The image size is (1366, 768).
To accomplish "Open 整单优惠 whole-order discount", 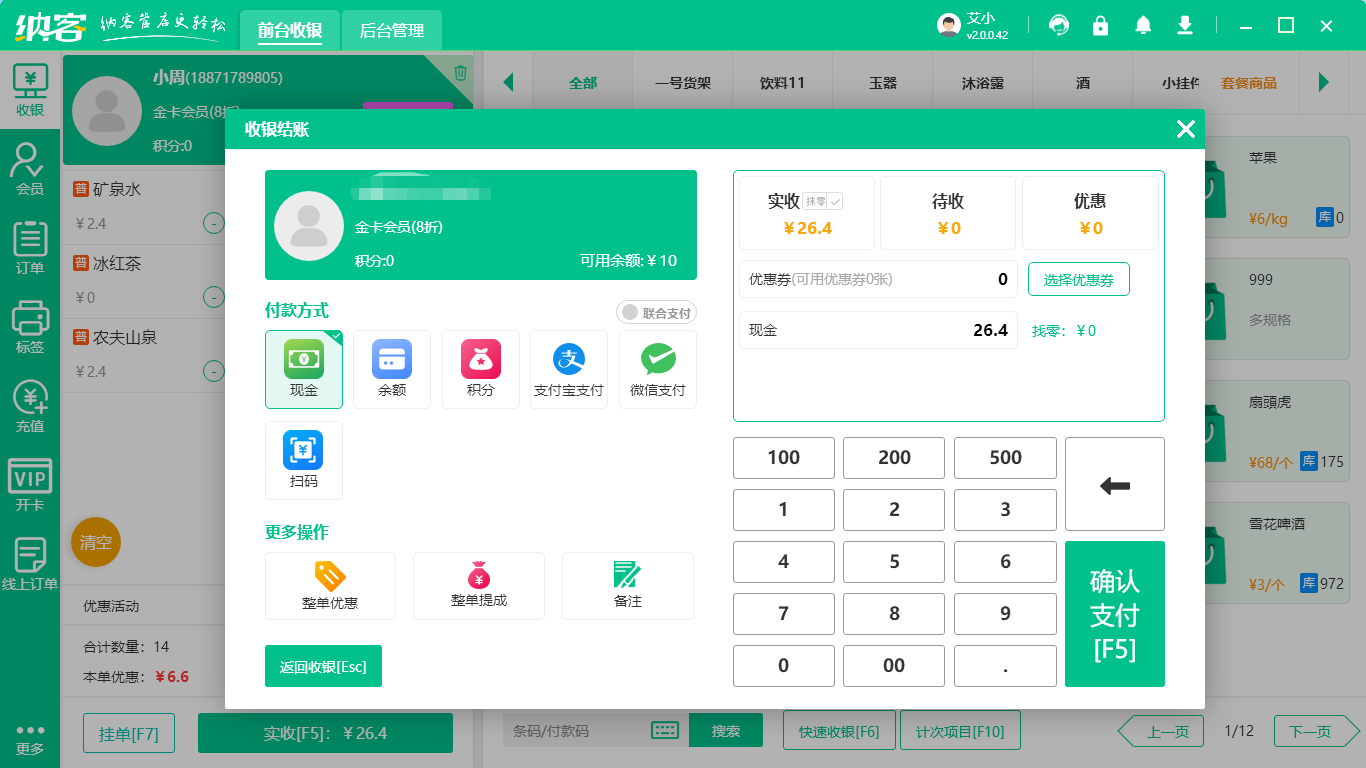I will click(x=330, y=586).
